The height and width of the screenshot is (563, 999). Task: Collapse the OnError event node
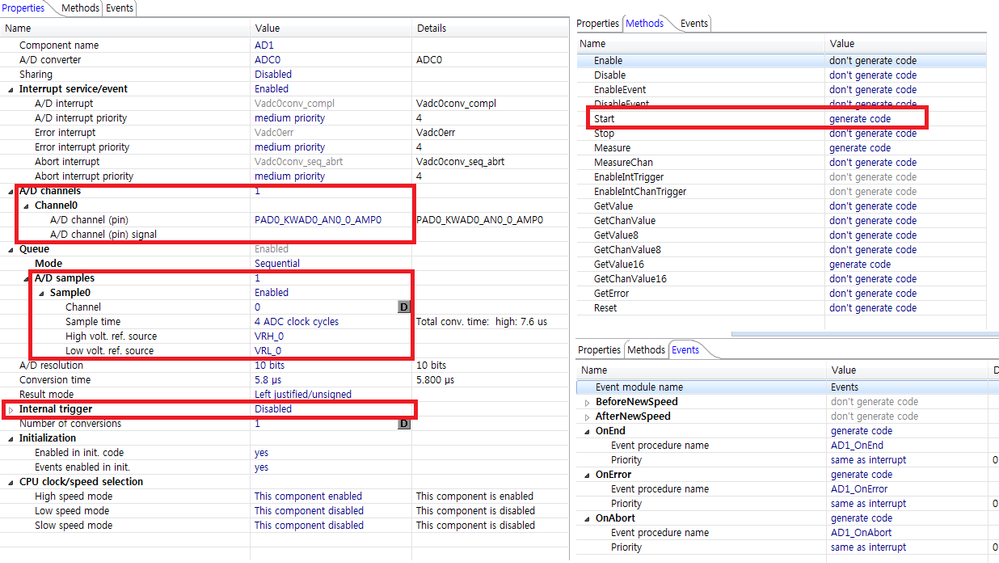pos(588,475)
